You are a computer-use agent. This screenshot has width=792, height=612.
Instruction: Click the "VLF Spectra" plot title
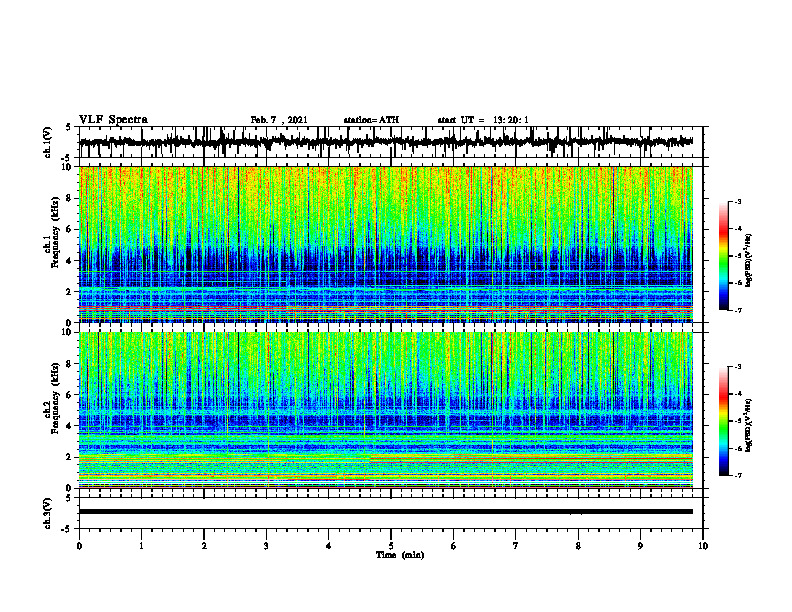tap(113, 120)
